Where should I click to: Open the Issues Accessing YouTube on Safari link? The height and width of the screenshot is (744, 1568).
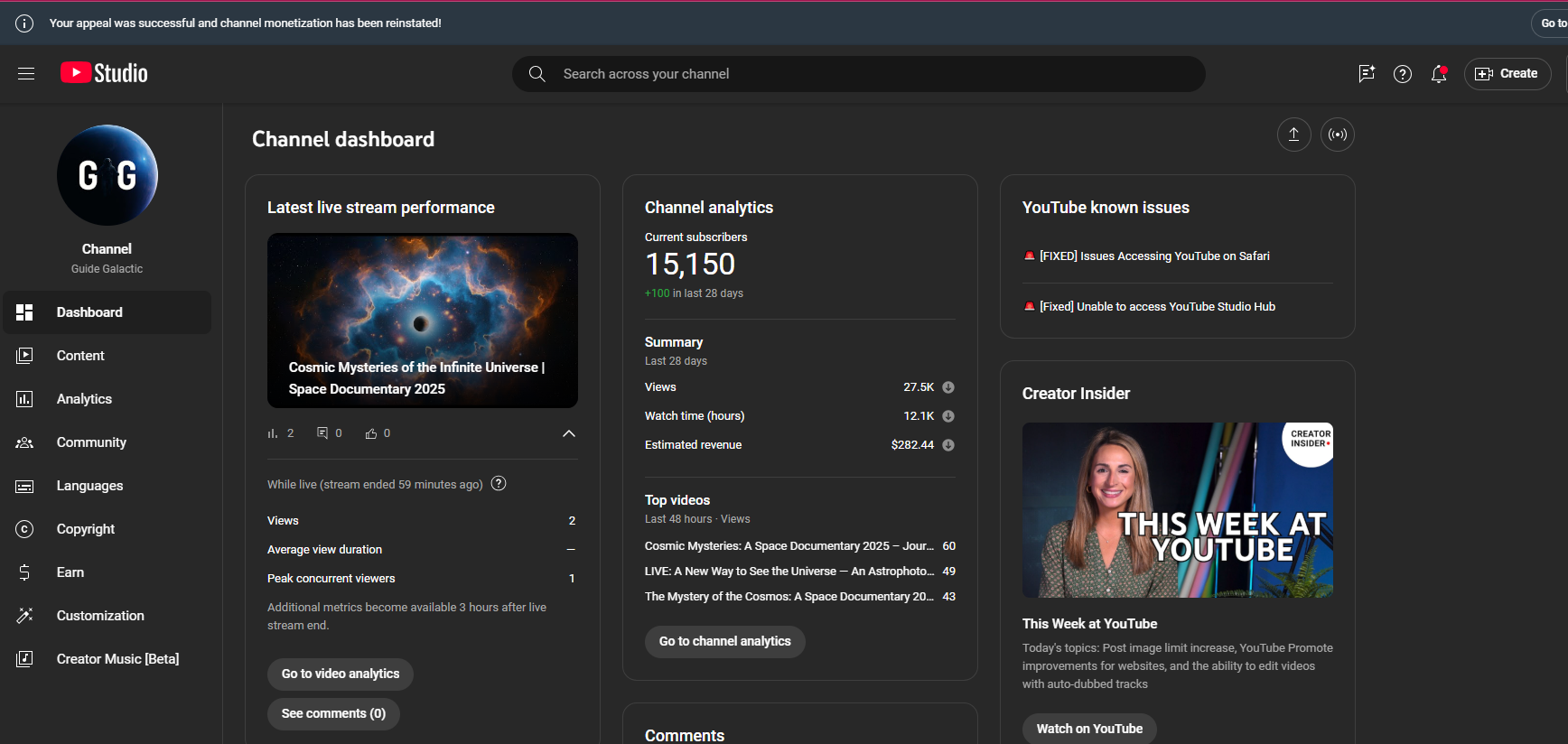1154,256
